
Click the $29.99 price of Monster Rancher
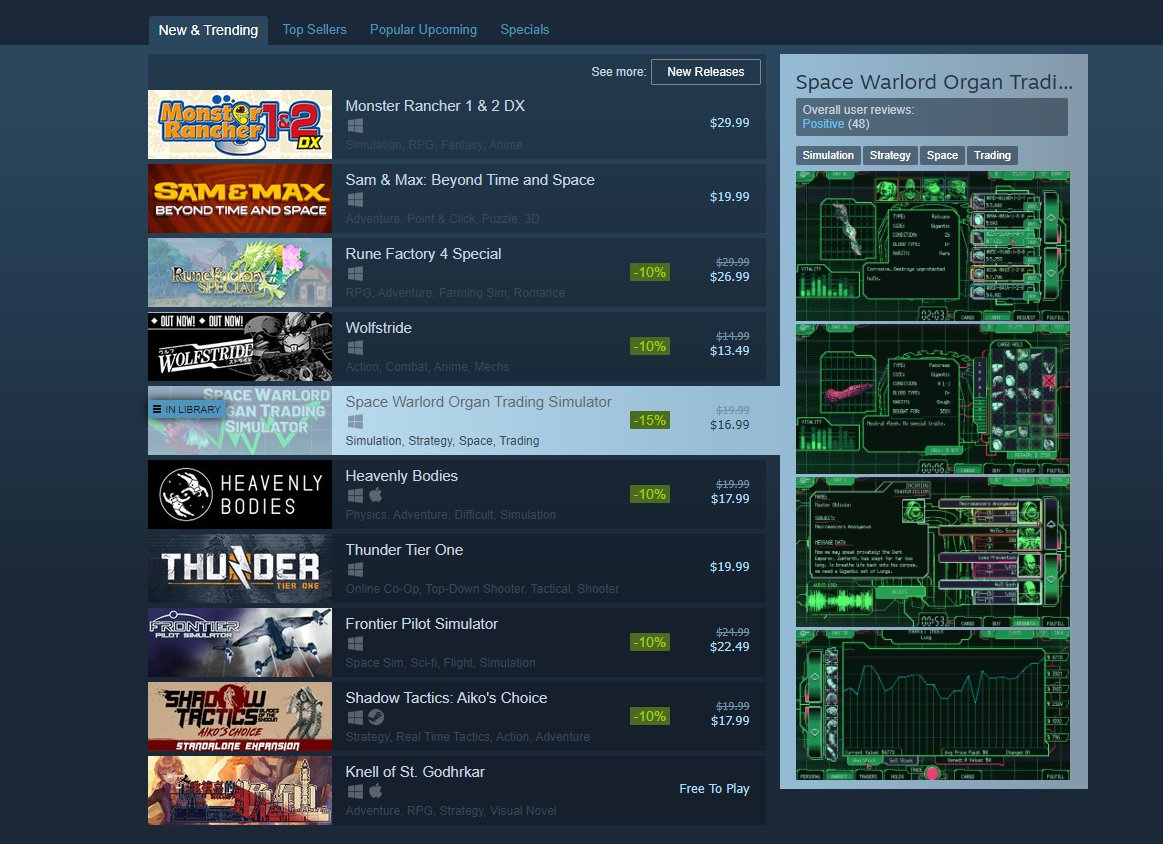[x=729, y=123]
